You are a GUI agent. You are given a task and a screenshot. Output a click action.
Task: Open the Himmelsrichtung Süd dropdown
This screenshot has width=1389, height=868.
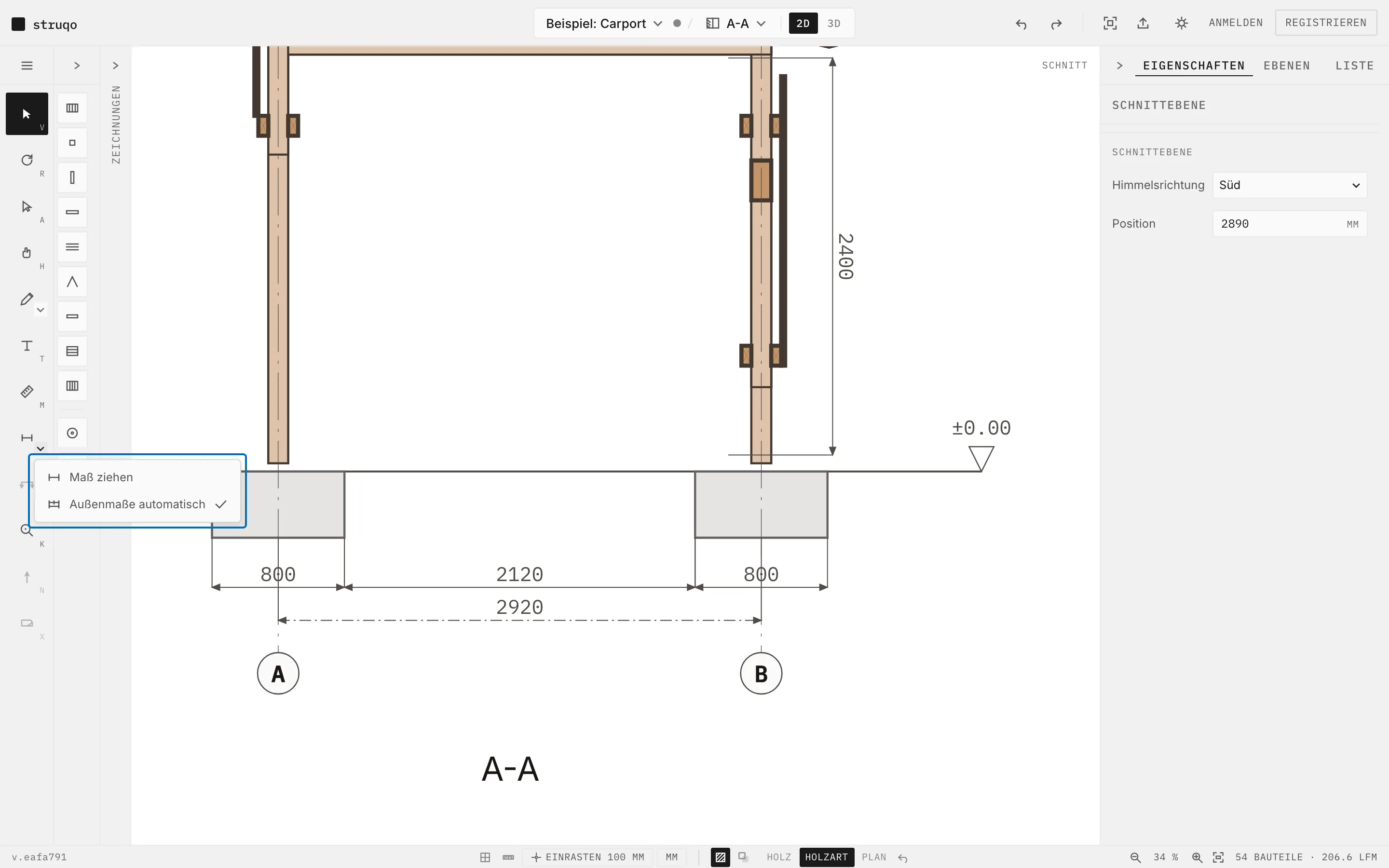point(1290,185)
